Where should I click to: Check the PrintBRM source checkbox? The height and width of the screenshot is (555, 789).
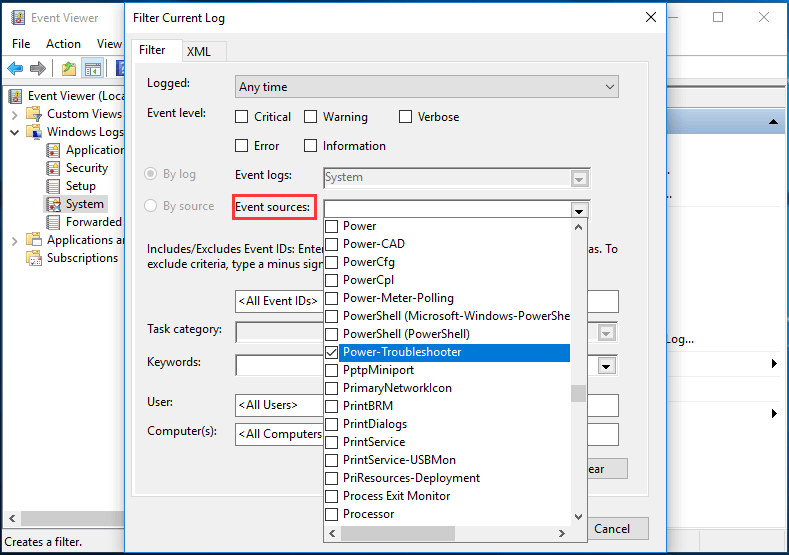(331, 407)
